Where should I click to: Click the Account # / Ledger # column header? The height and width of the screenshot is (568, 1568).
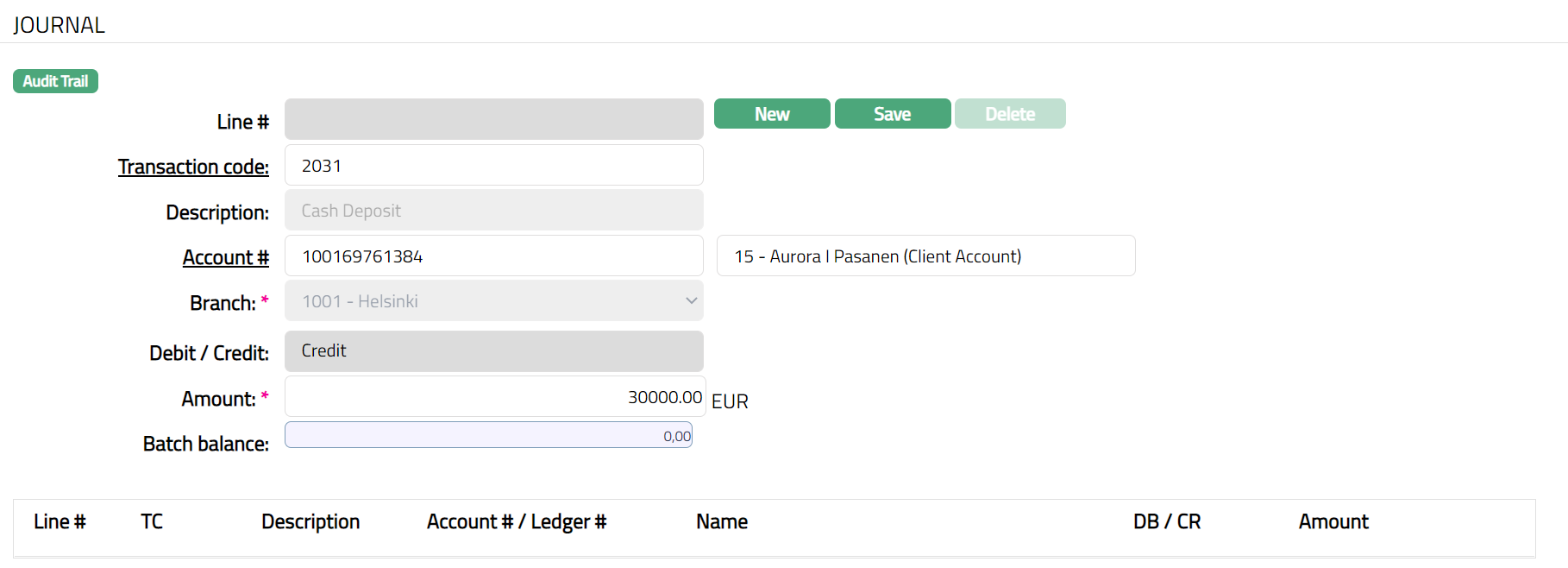[517, 521]
